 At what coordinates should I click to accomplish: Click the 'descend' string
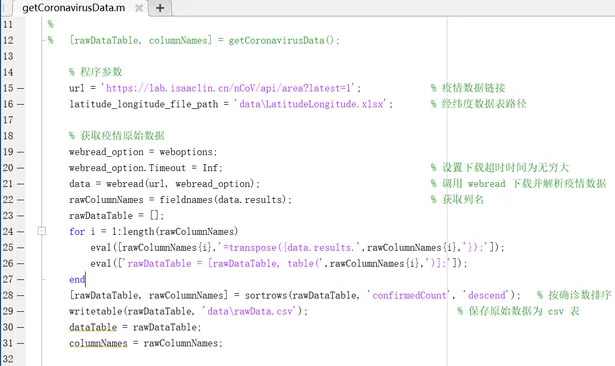(x=487, y=295)
